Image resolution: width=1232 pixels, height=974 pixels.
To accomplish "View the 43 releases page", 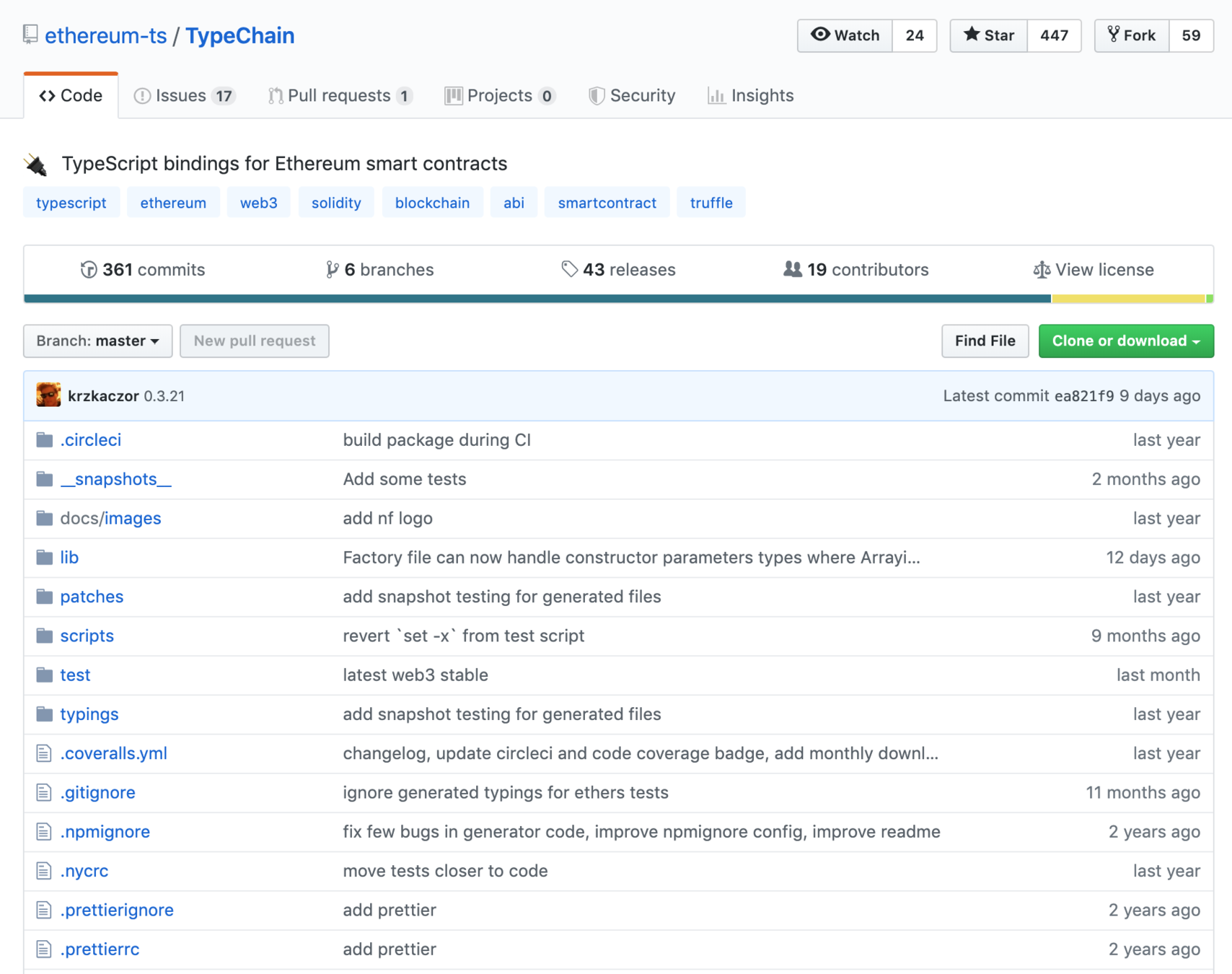I will click(618, 270).
